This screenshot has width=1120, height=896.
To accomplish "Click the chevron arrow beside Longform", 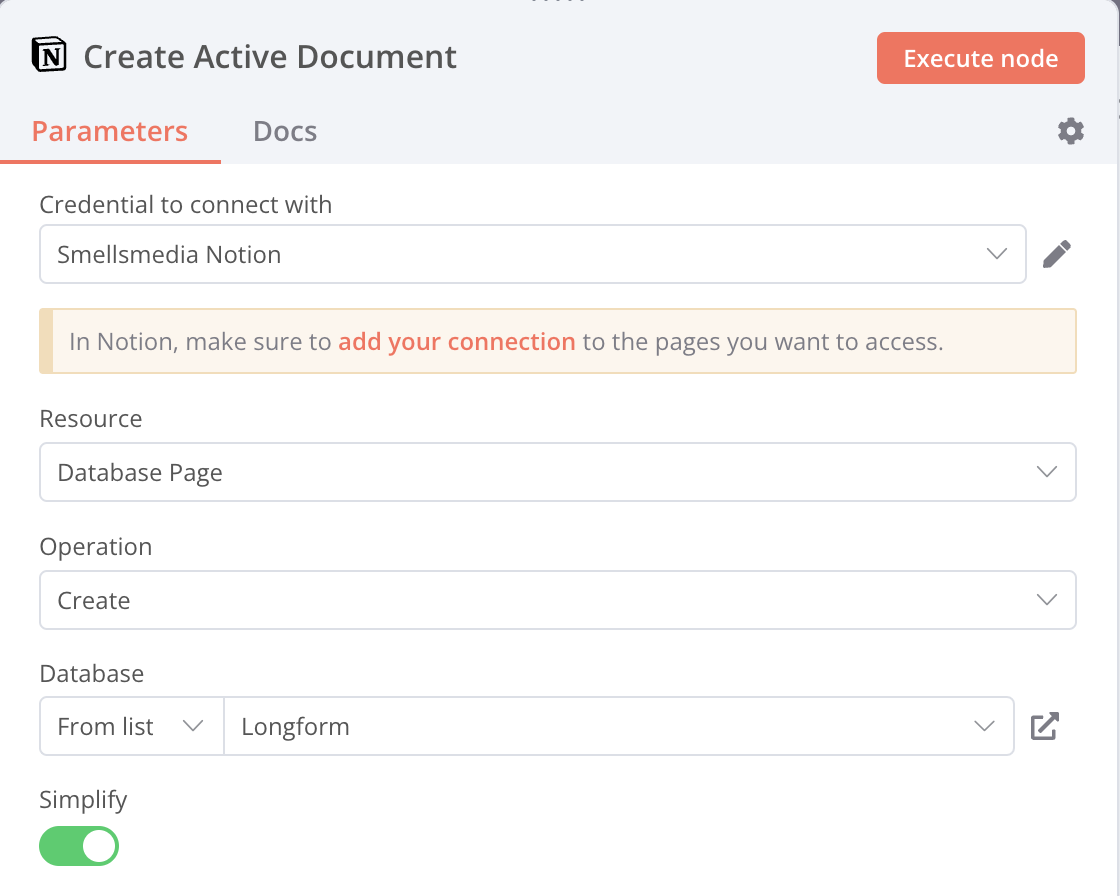I will click(984, 726).
